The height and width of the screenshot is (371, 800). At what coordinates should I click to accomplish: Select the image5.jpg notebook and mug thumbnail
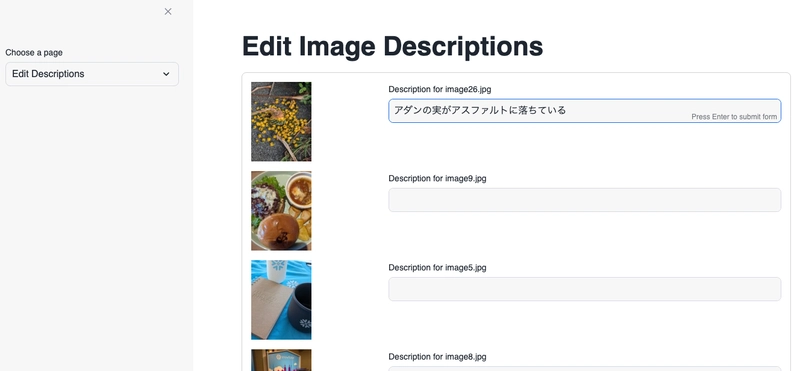click(x=281, y=300)
